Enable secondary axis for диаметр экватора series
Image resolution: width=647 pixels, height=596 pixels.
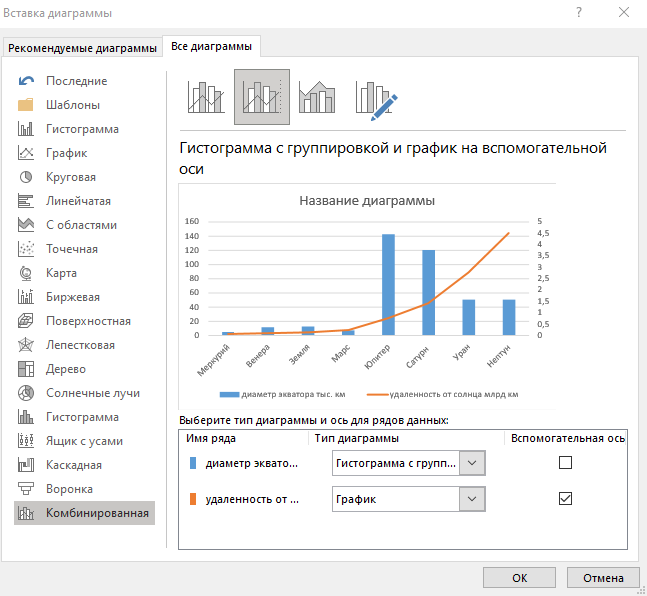click(x=565, y=463)
